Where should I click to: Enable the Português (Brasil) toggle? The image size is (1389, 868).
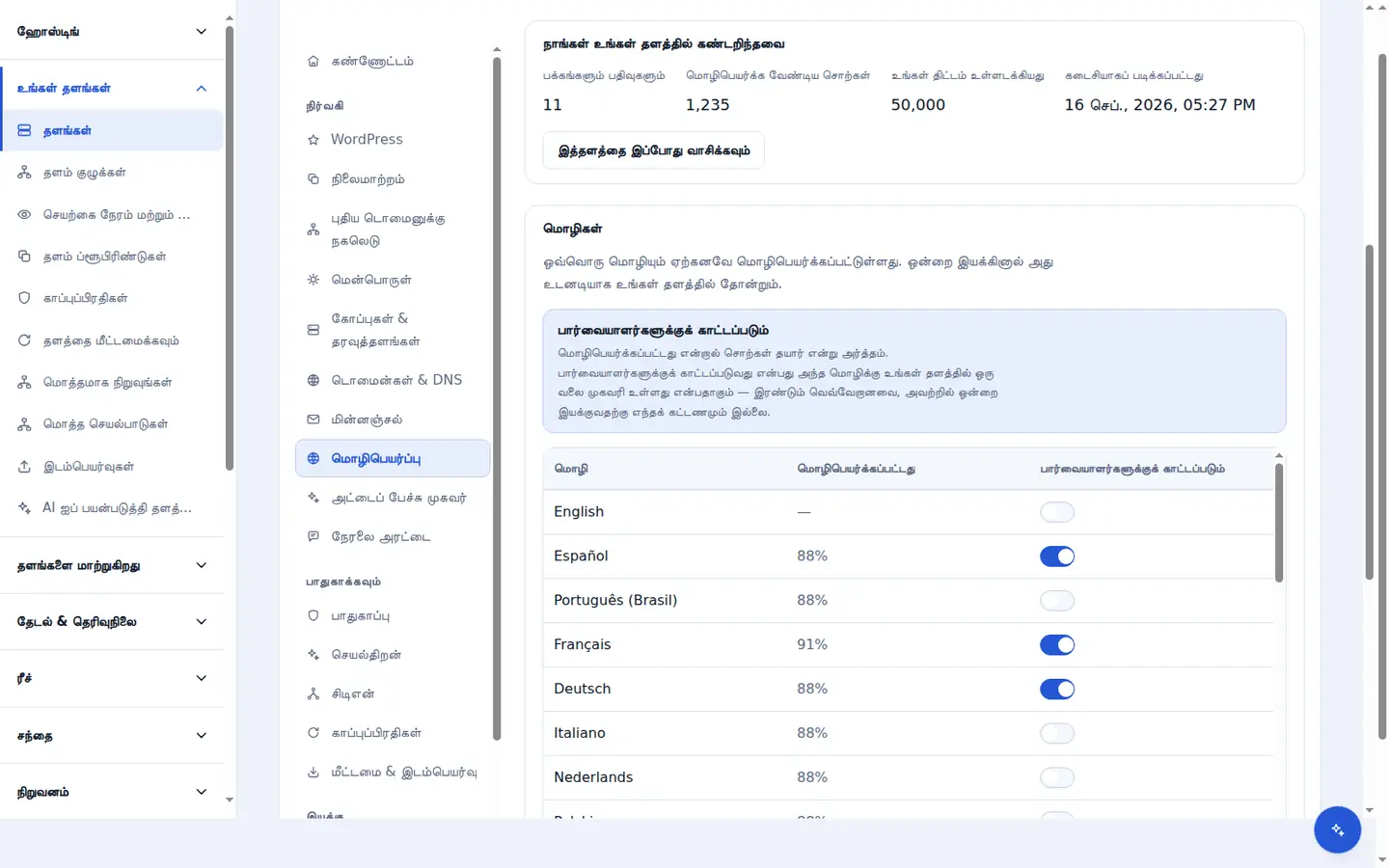[1057, 601]
